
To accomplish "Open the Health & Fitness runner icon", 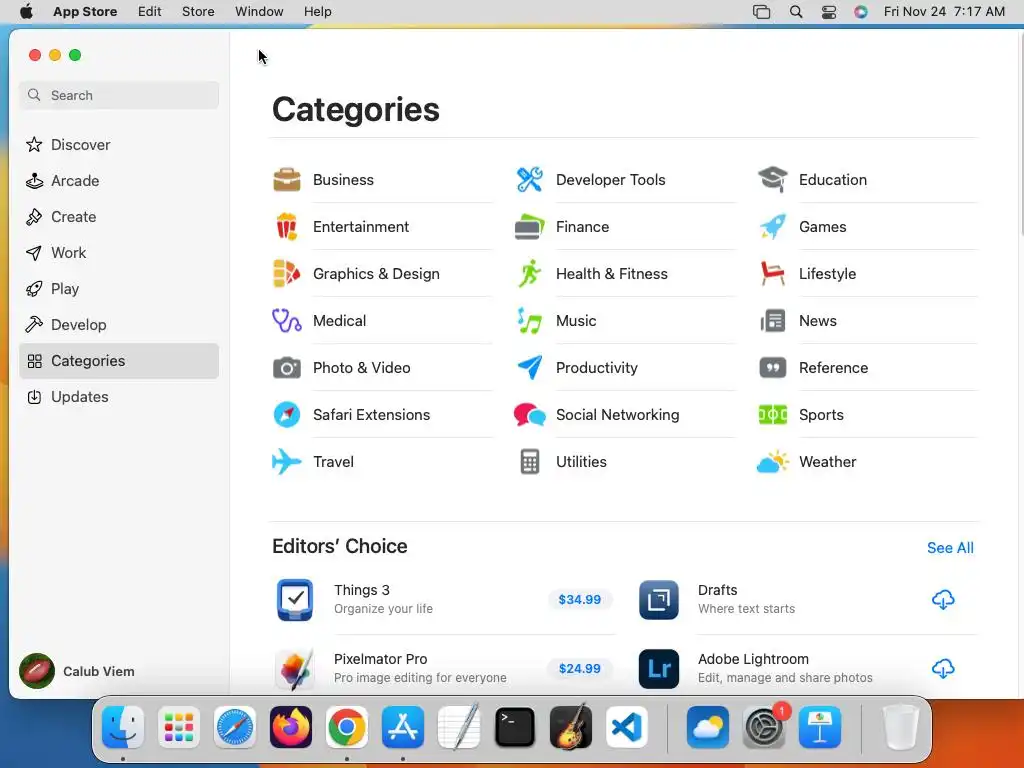I will [530, 274].
